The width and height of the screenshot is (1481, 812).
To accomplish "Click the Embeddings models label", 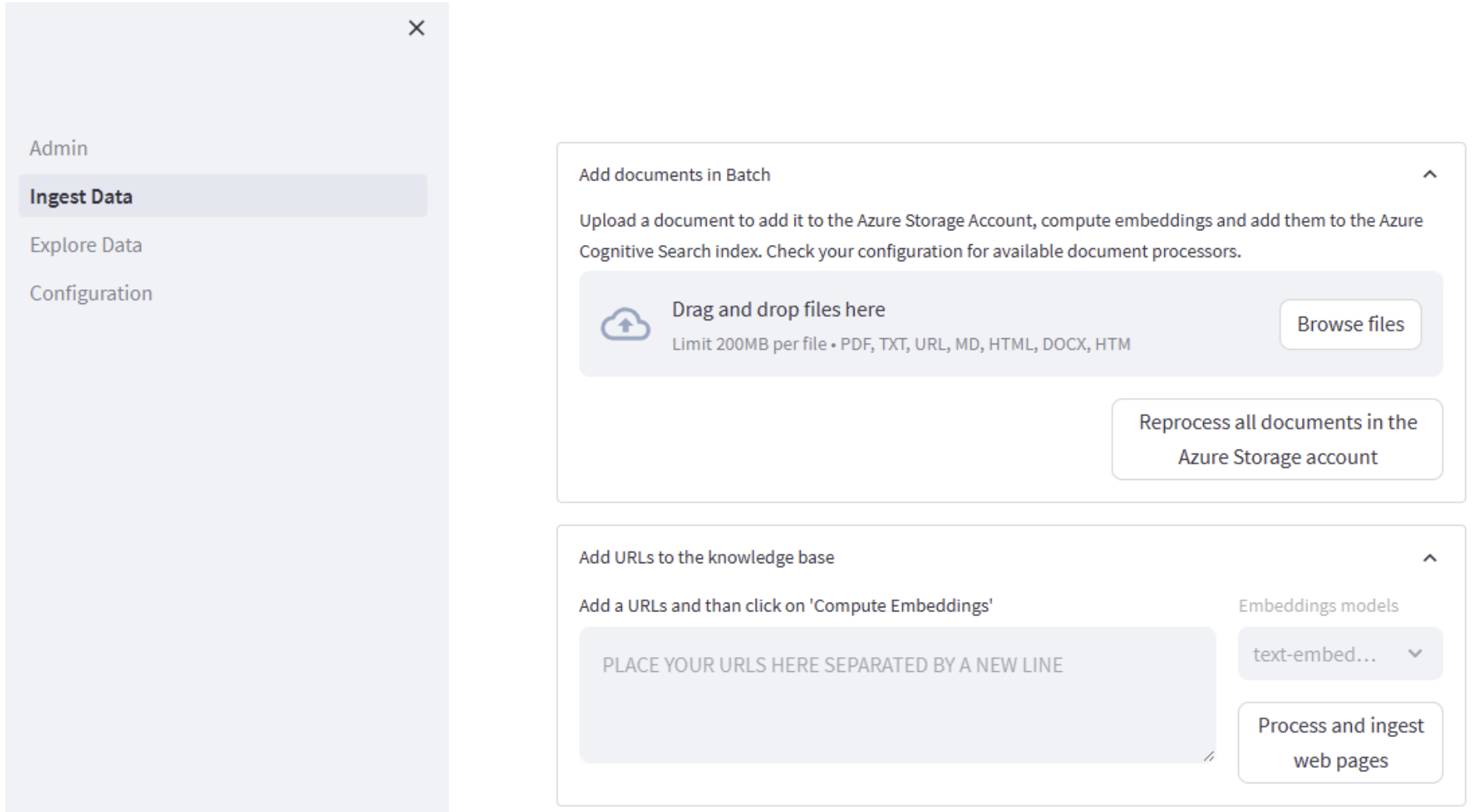I will click(1318, 606).
